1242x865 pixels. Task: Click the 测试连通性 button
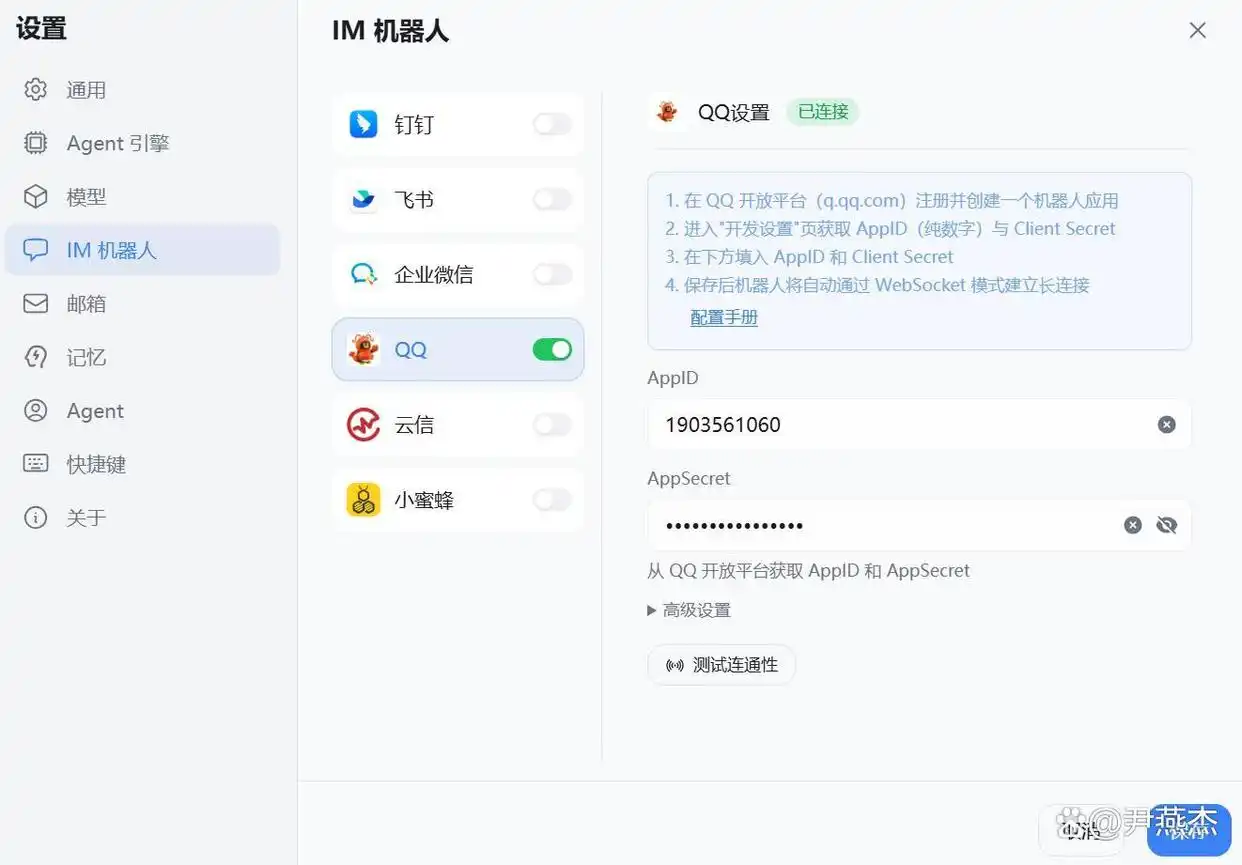pyautogui.click(x=721, y=664)
